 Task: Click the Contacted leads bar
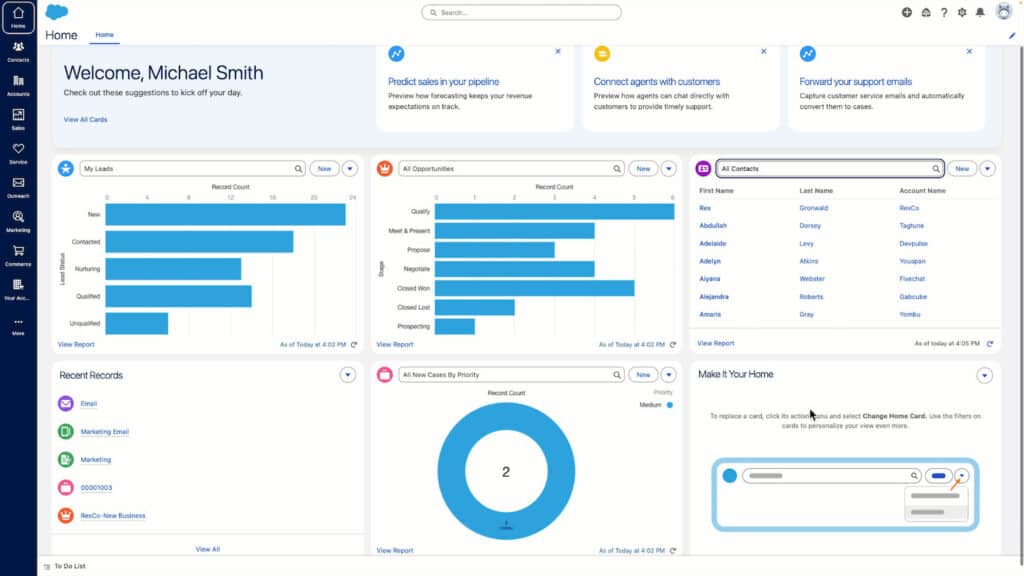pos(199,242)
